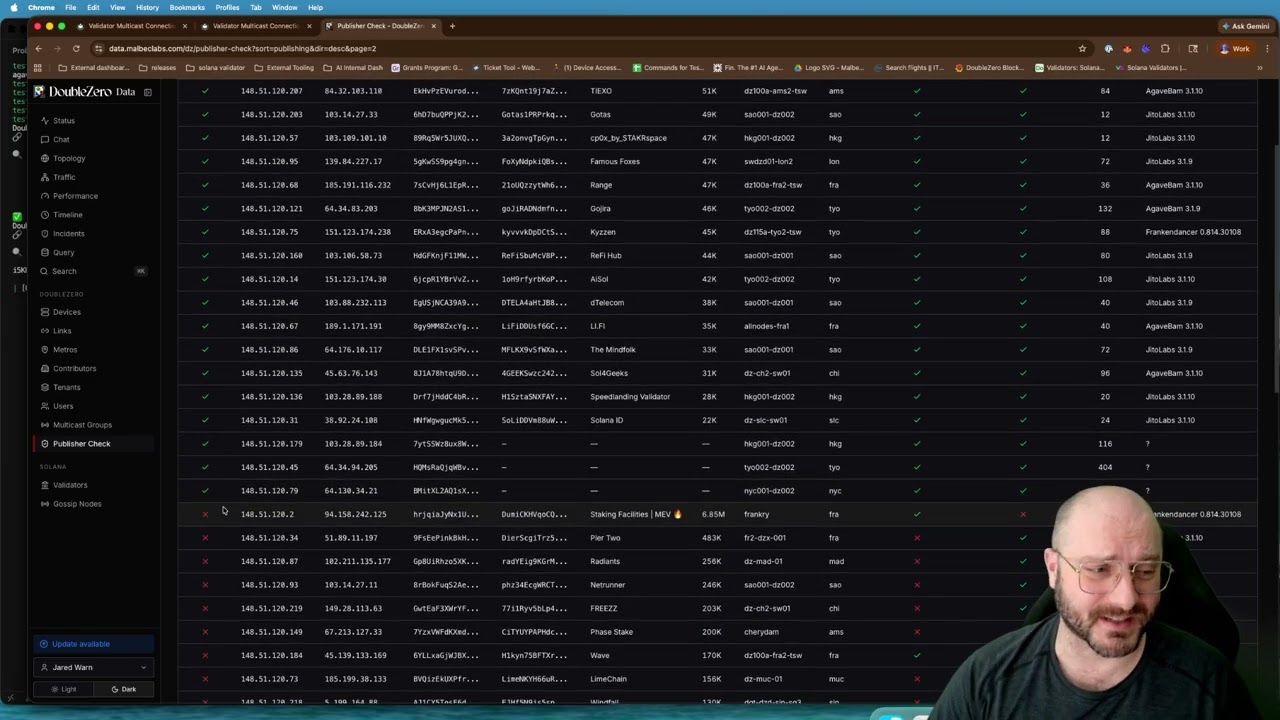Open Tenants page in sidebar
Screen dimensions: 1280x720
66,388
